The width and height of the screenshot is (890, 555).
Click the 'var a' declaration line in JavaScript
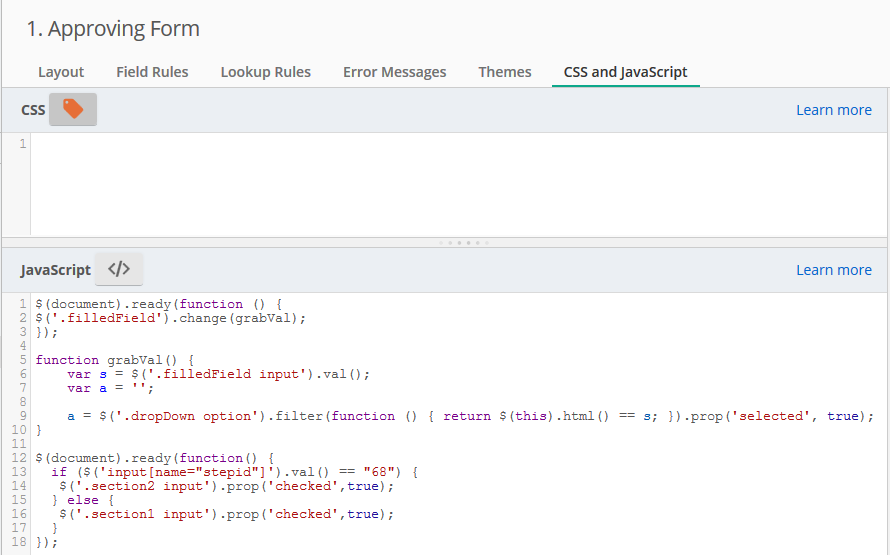pos(110,388)
